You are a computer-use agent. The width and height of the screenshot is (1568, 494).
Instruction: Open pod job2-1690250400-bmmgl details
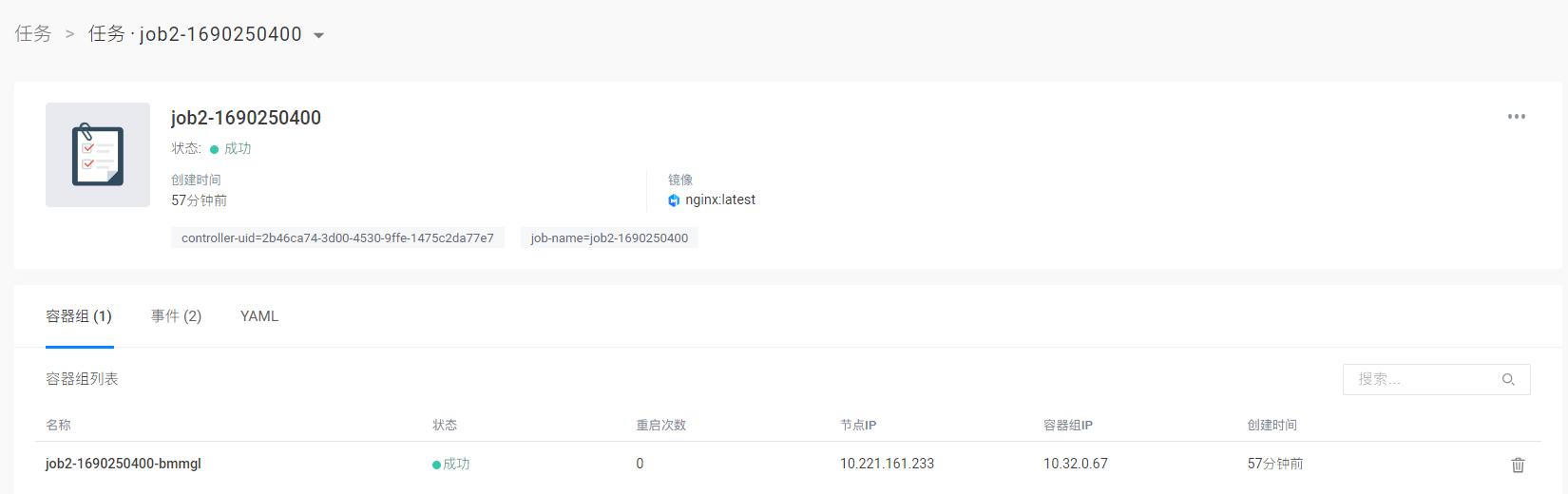tap(124, 464)
